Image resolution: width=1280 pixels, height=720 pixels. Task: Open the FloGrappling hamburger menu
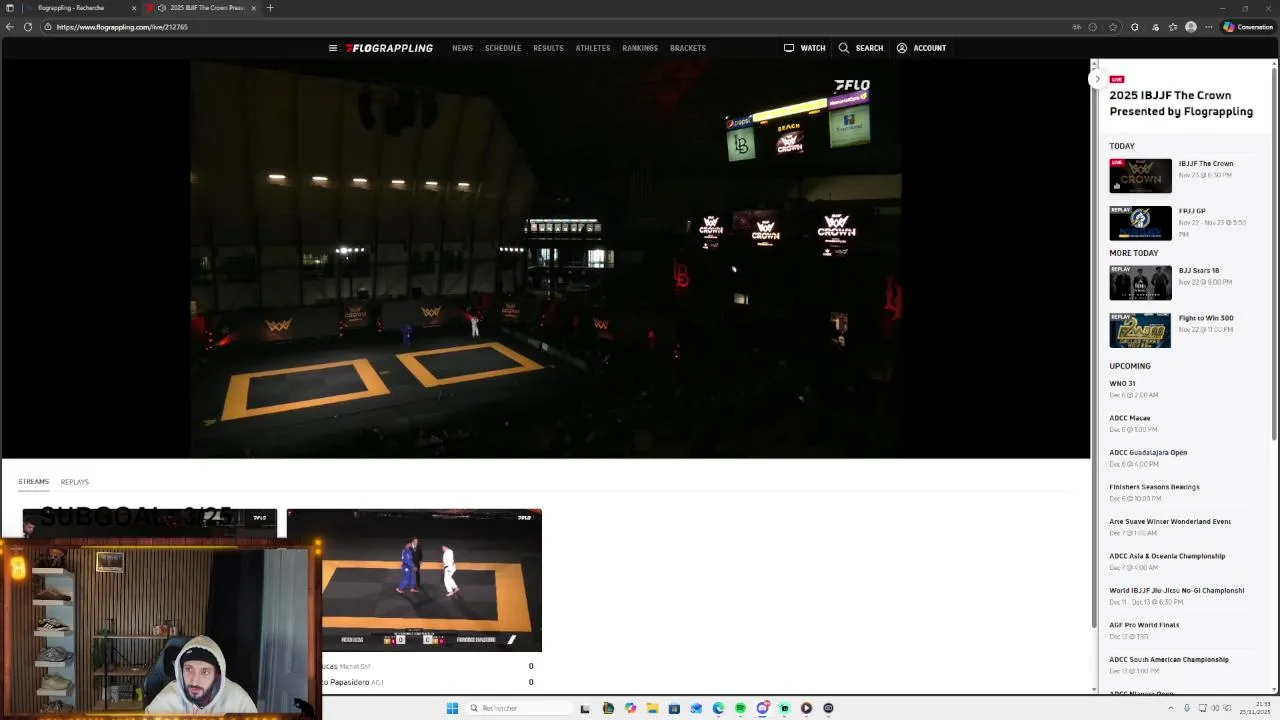click(333, 48)
